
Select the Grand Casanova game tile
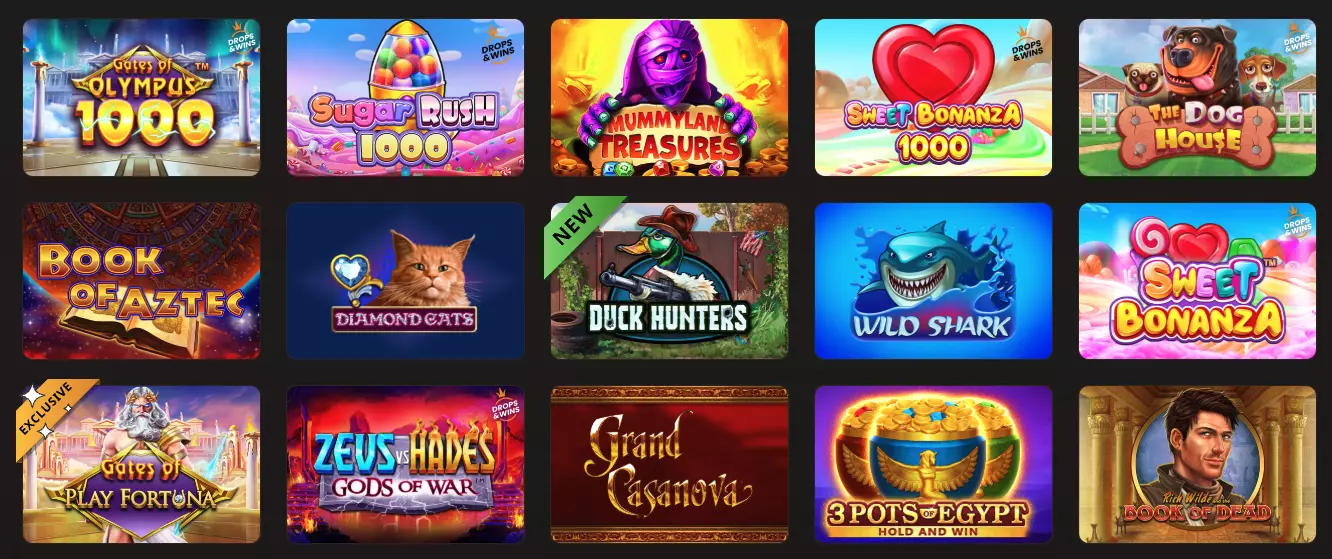669,465
